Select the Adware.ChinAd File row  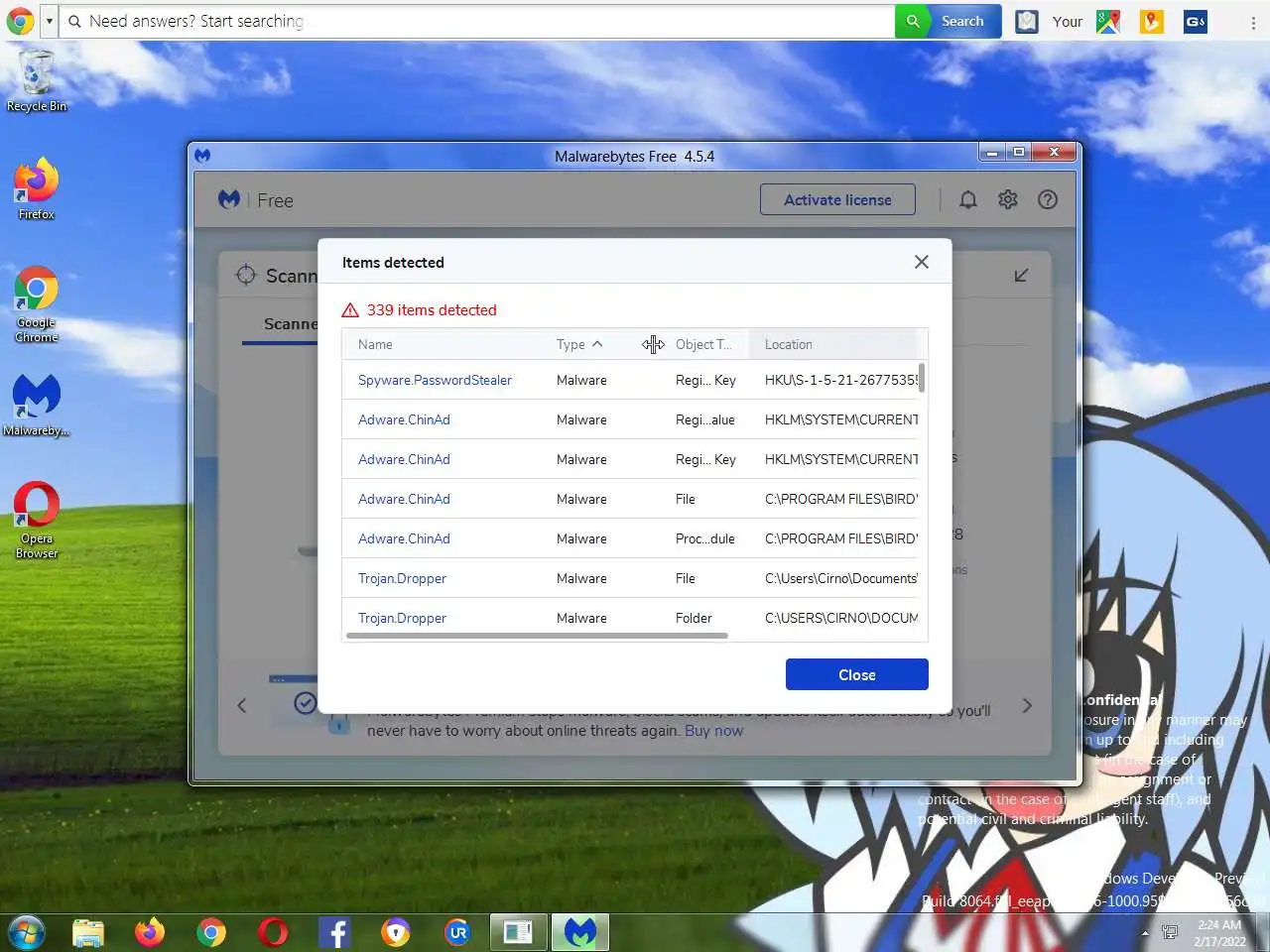631,499
